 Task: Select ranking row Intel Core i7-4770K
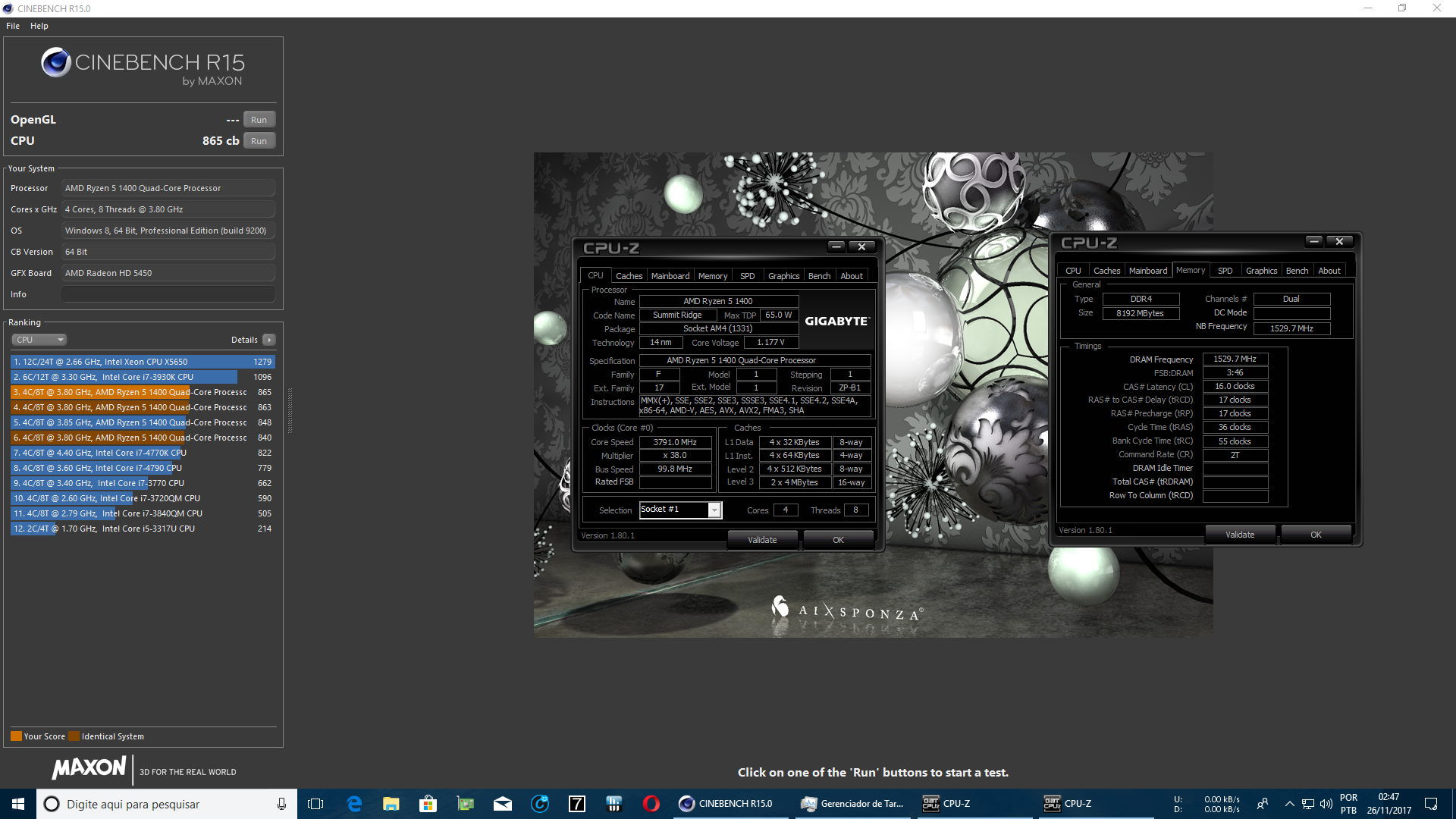[143, 453]
